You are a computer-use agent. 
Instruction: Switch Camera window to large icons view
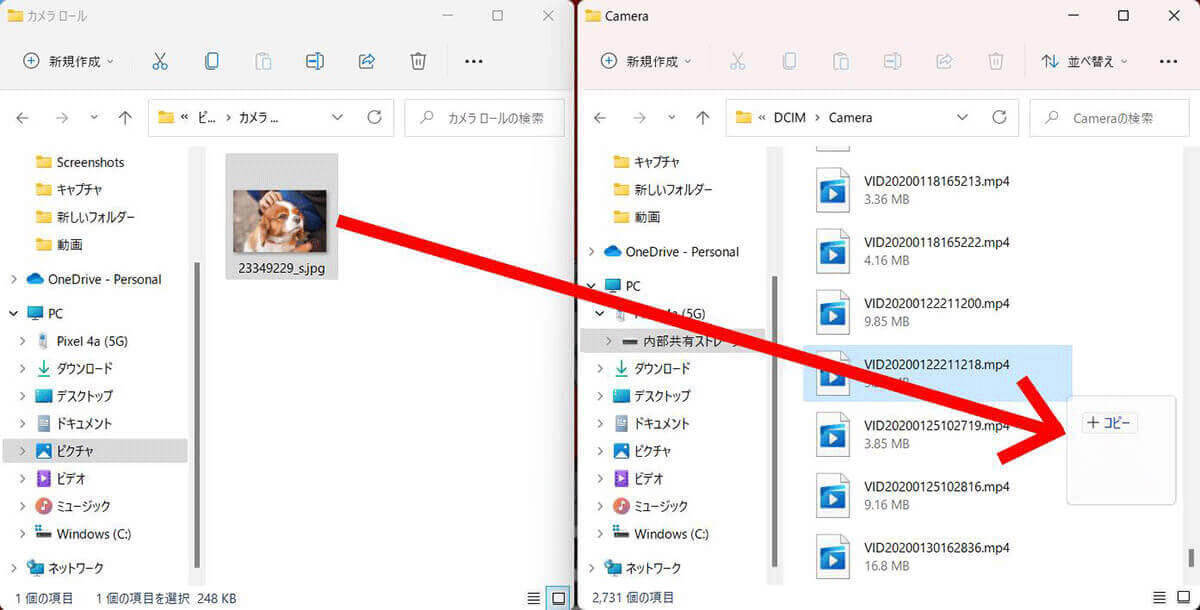tap(1184, 597)
